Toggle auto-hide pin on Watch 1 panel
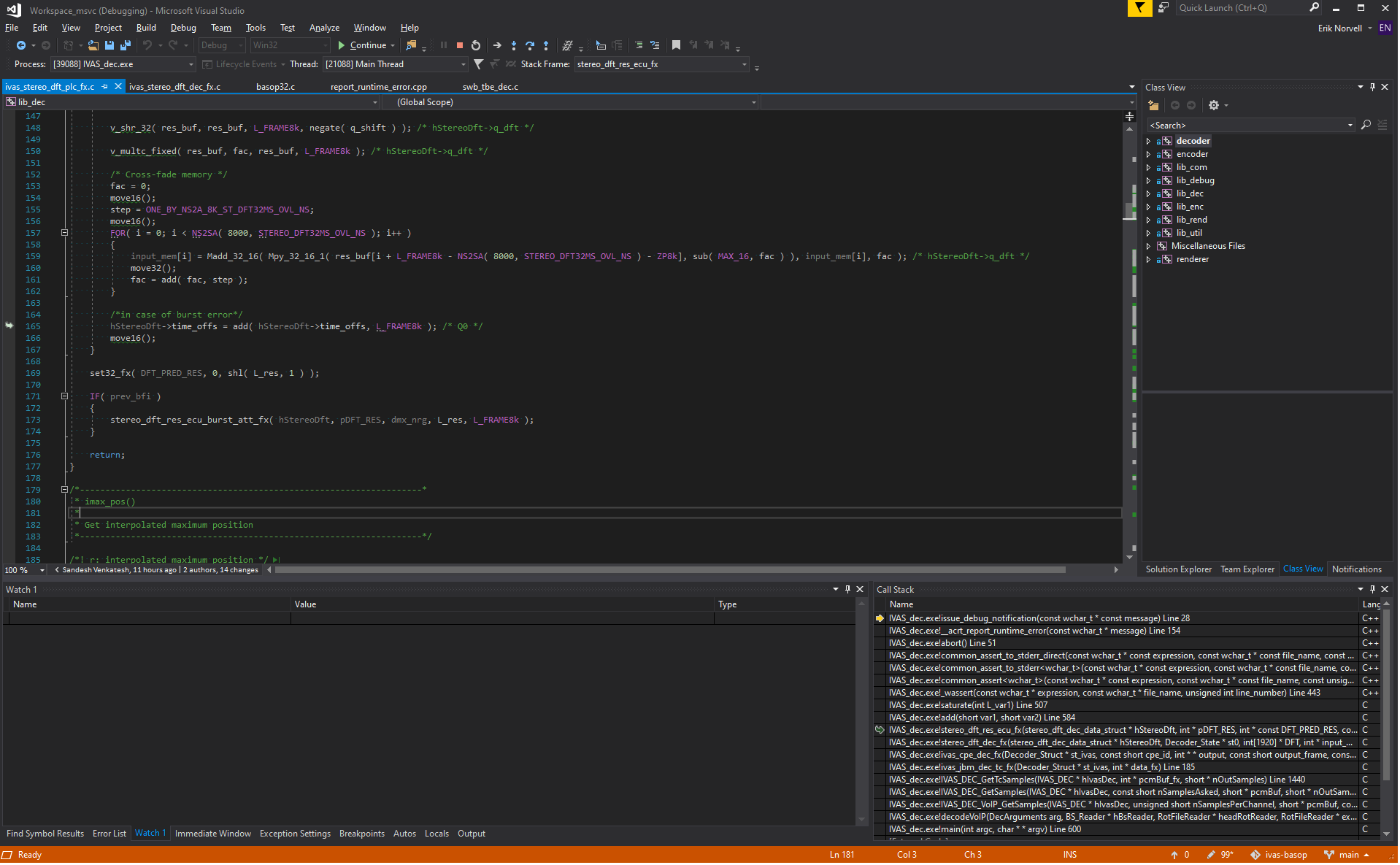This screenshot has height=865, width=1400. [847, 589]
